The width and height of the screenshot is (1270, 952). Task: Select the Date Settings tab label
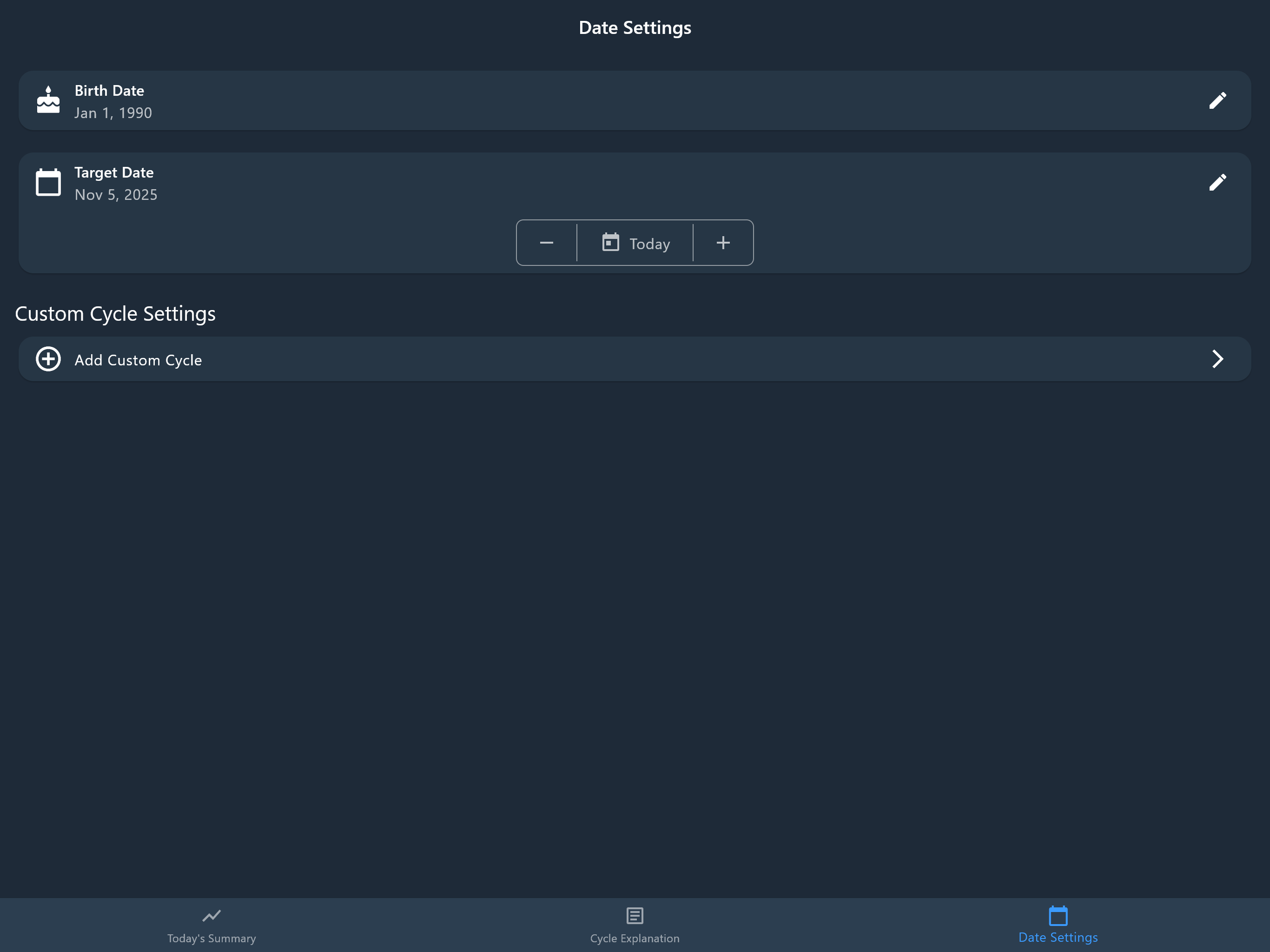click(1058, 938)
